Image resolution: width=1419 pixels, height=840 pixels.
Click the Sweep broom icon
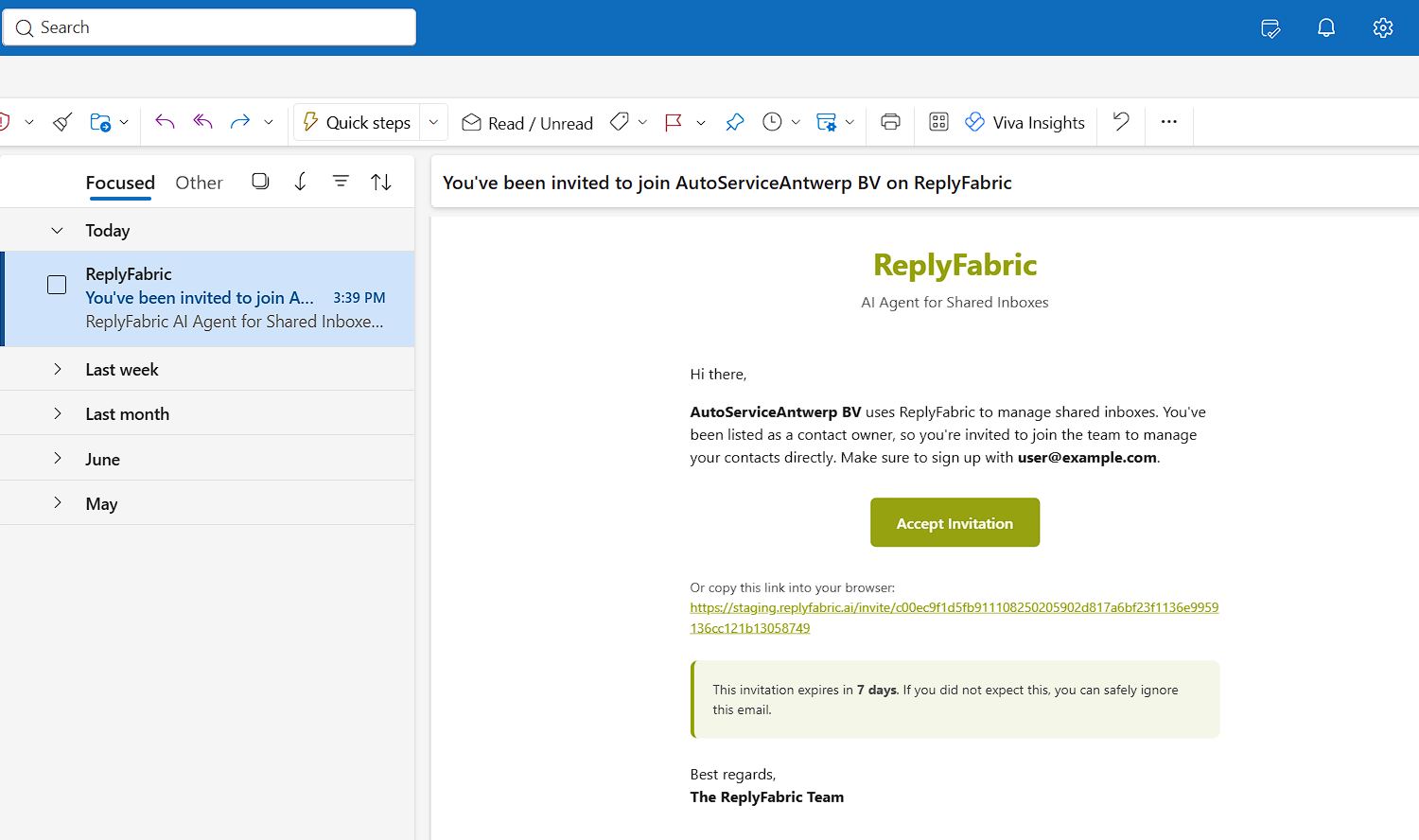click(62, 122)
